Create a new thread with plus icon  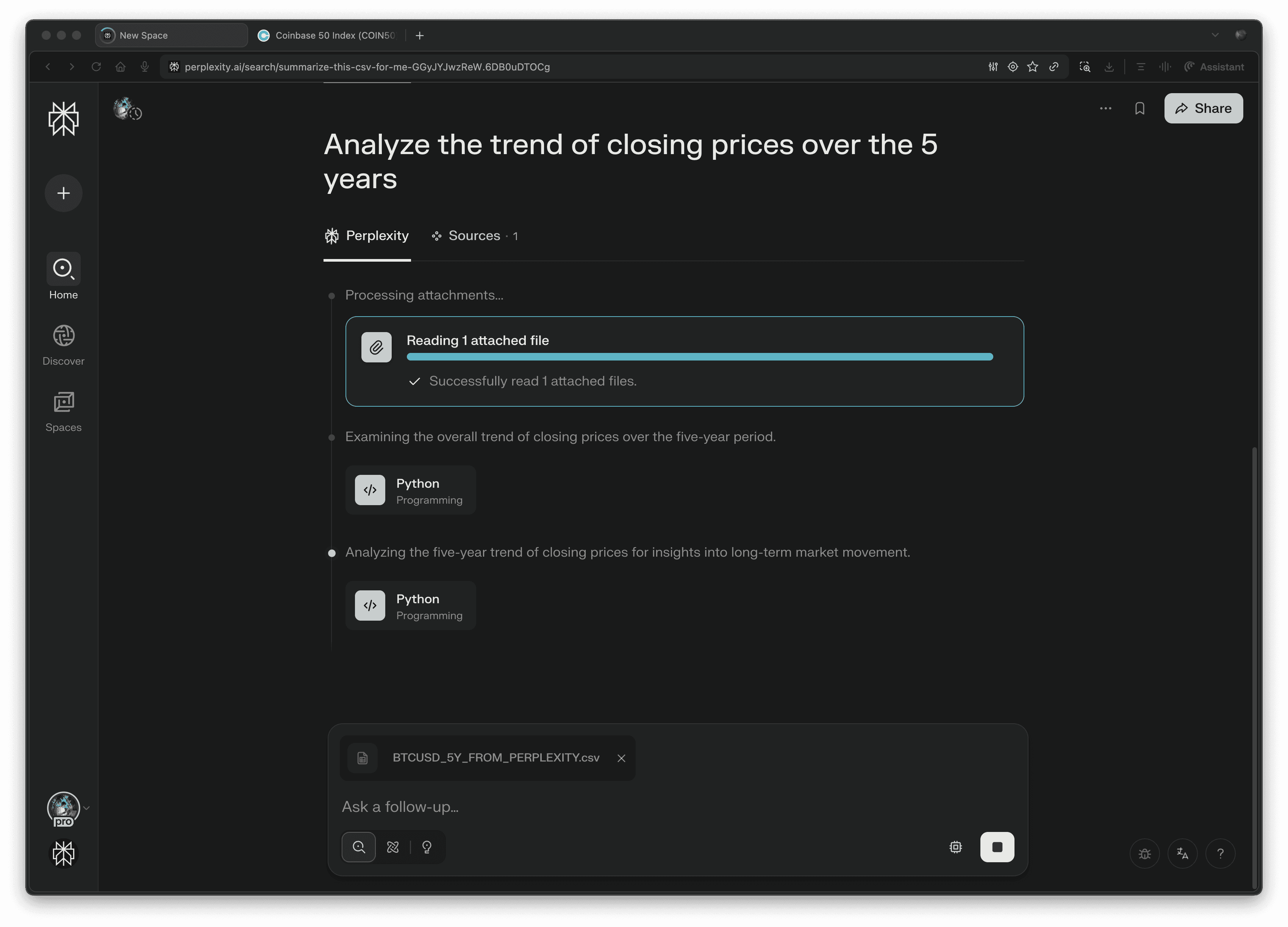coord(63,193)
